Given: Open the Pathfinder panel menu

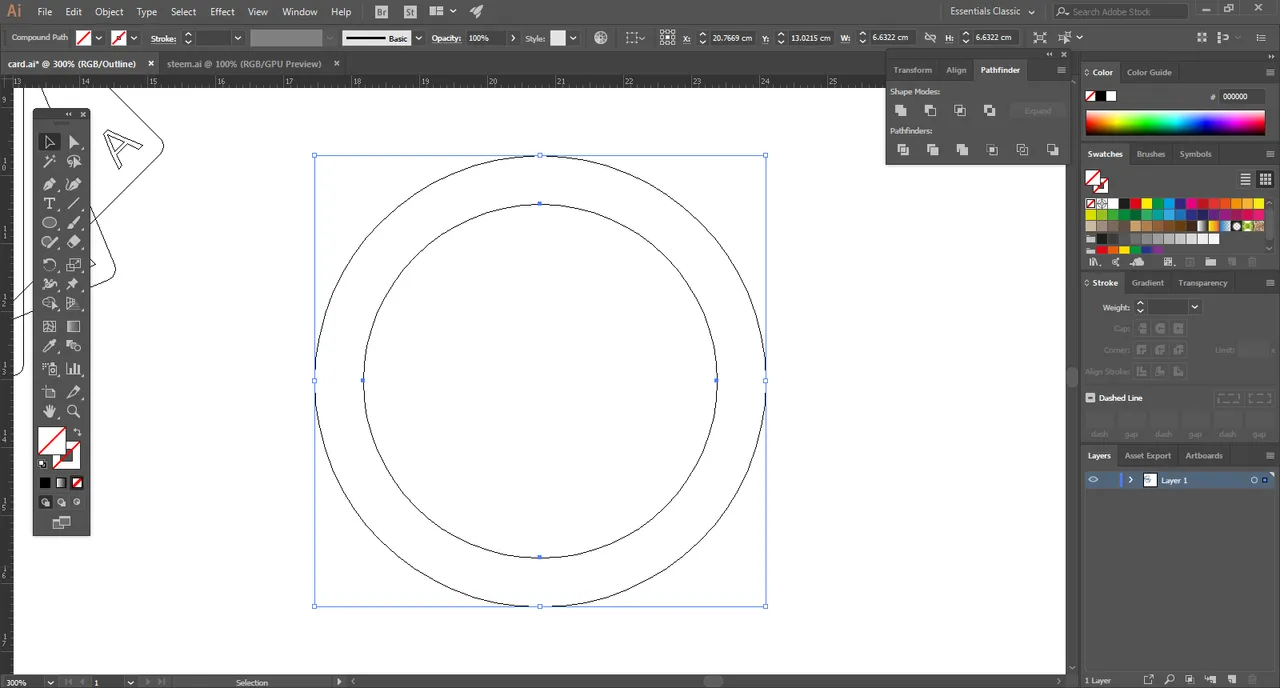Looking at the screenshot, I should pos(1061,70).
